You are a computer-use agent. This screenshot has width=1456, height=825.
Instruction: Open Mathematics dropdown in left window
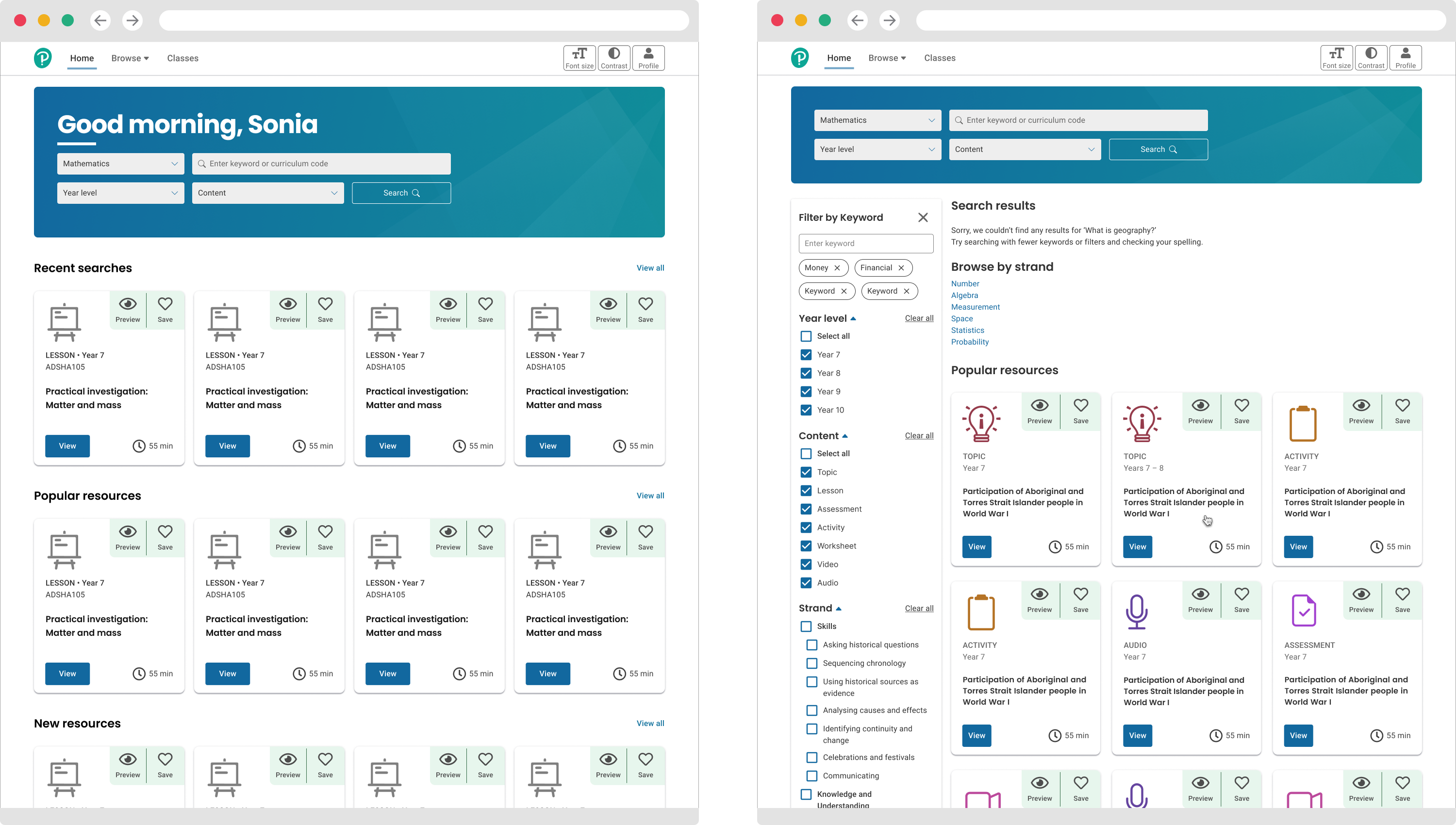[x=121, y=164]
